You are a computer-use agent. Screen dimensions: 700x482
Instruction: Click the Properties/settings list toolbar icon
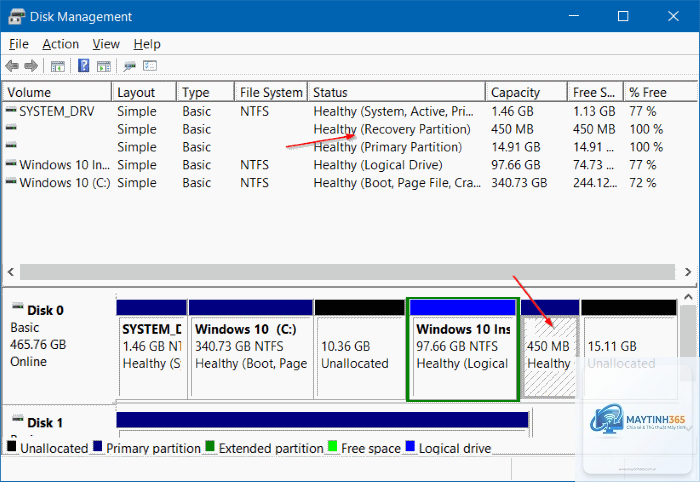pyautogui.click(x=150, y=66)
